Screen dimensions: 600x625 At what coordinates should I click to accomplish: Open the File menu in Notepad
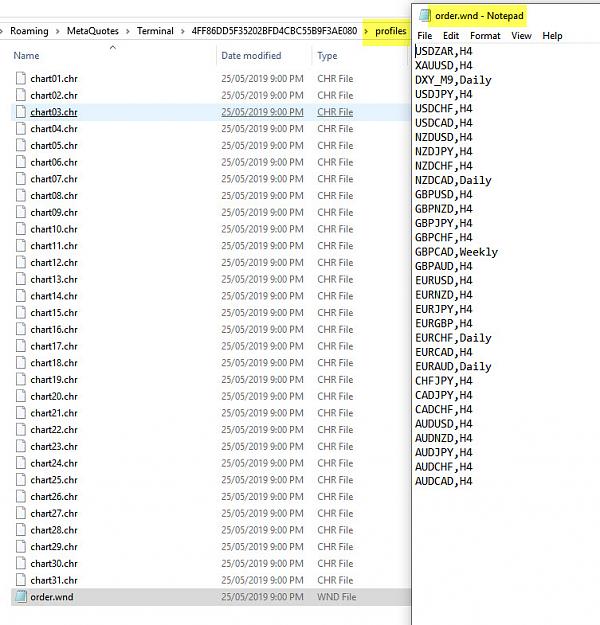click(424, 36)
